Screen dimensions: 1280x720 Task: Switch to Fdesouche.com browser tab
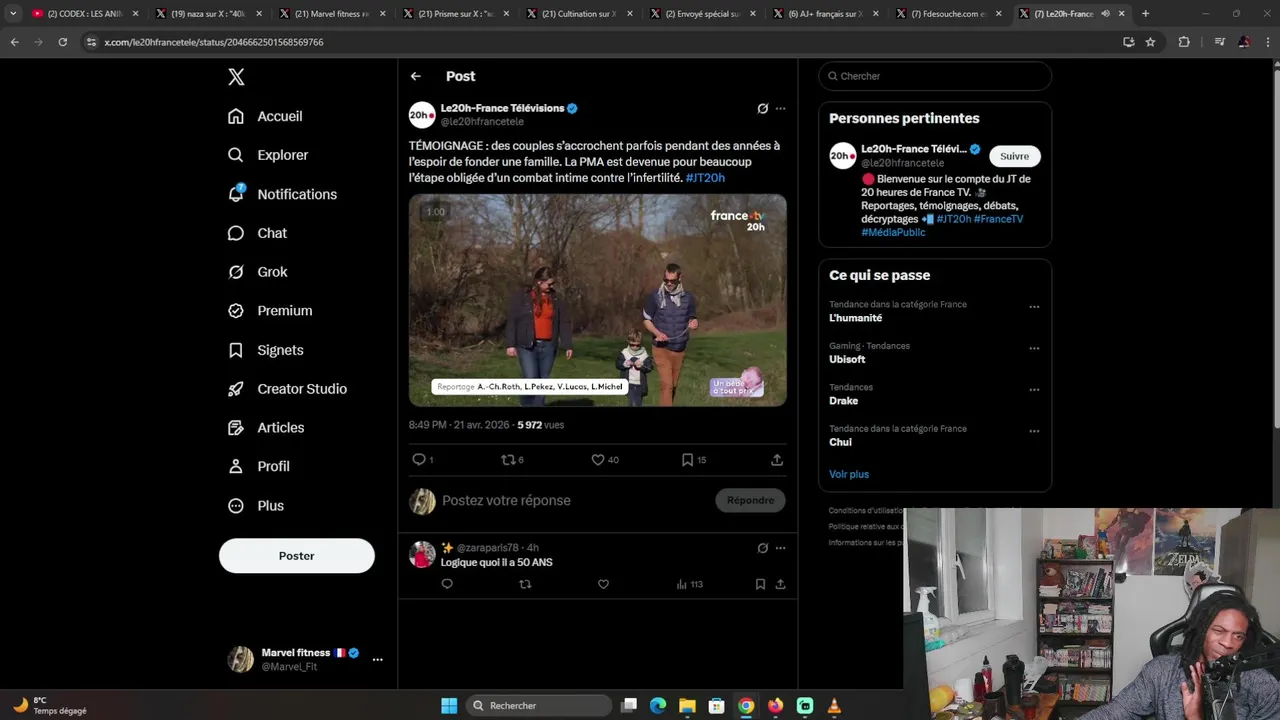click(x=950, y=14)
